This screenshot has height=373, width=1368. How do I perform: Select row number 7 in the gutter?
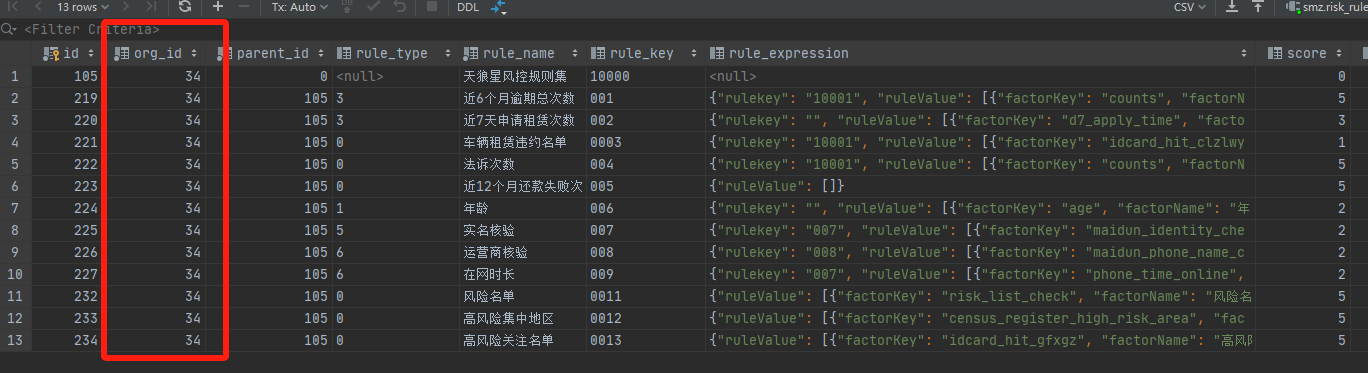15,208
